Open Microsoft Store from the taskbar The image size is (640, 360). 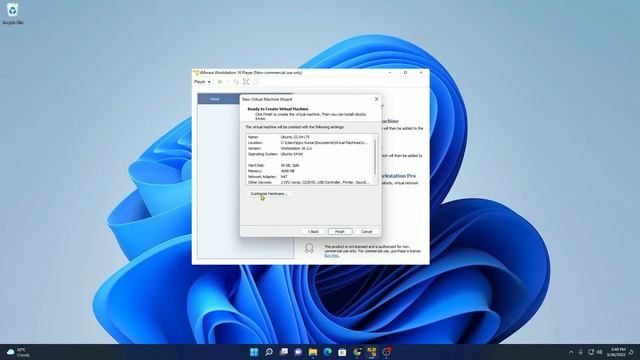342,352
